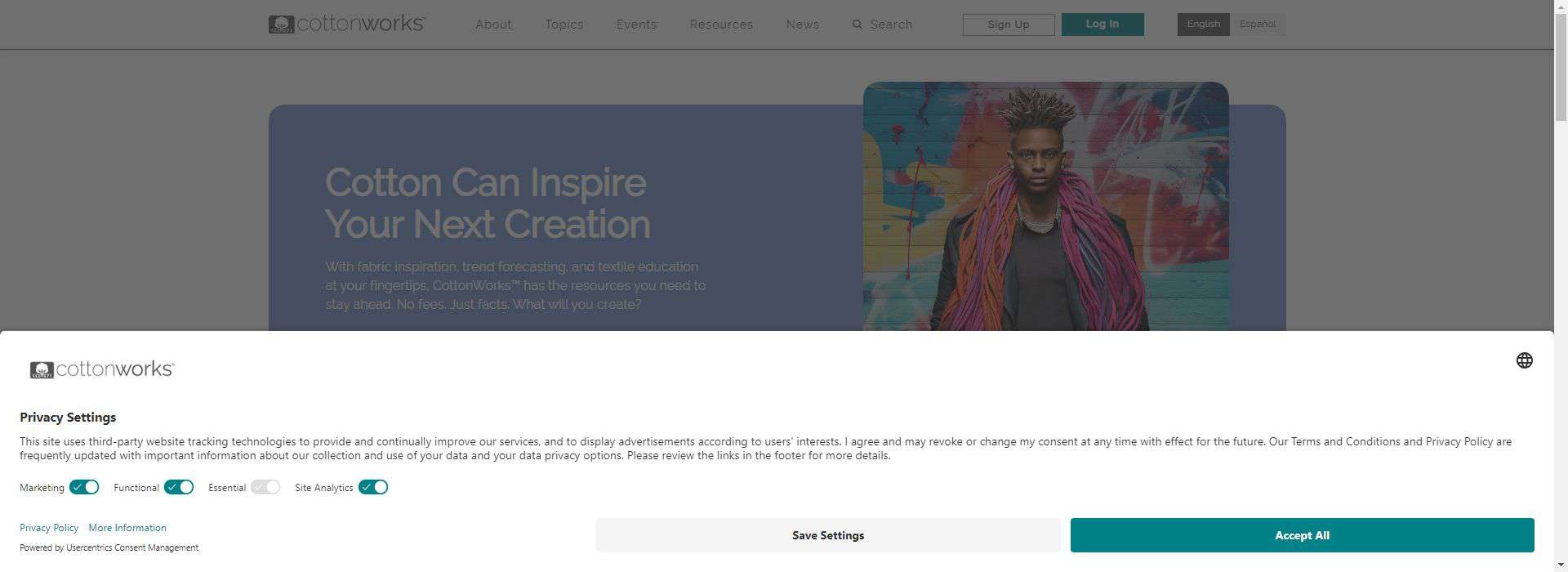This screenshot has width=1568, height=572.
Task: Click the Sign Up button
Action: [x=1009, y=25]
